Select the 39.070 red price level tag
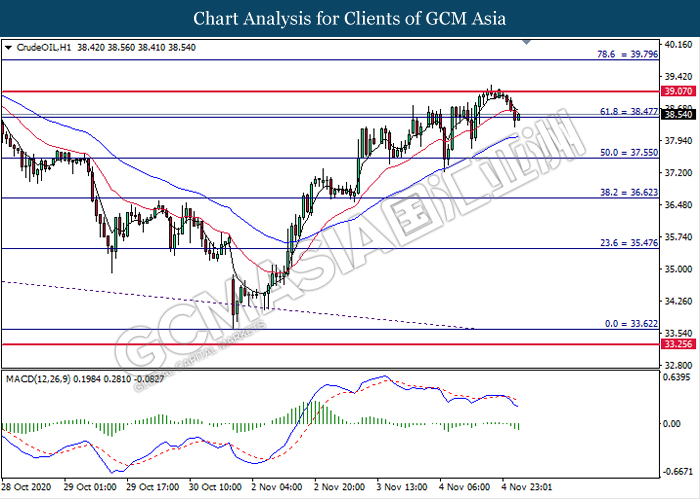 tap(678, 91)
